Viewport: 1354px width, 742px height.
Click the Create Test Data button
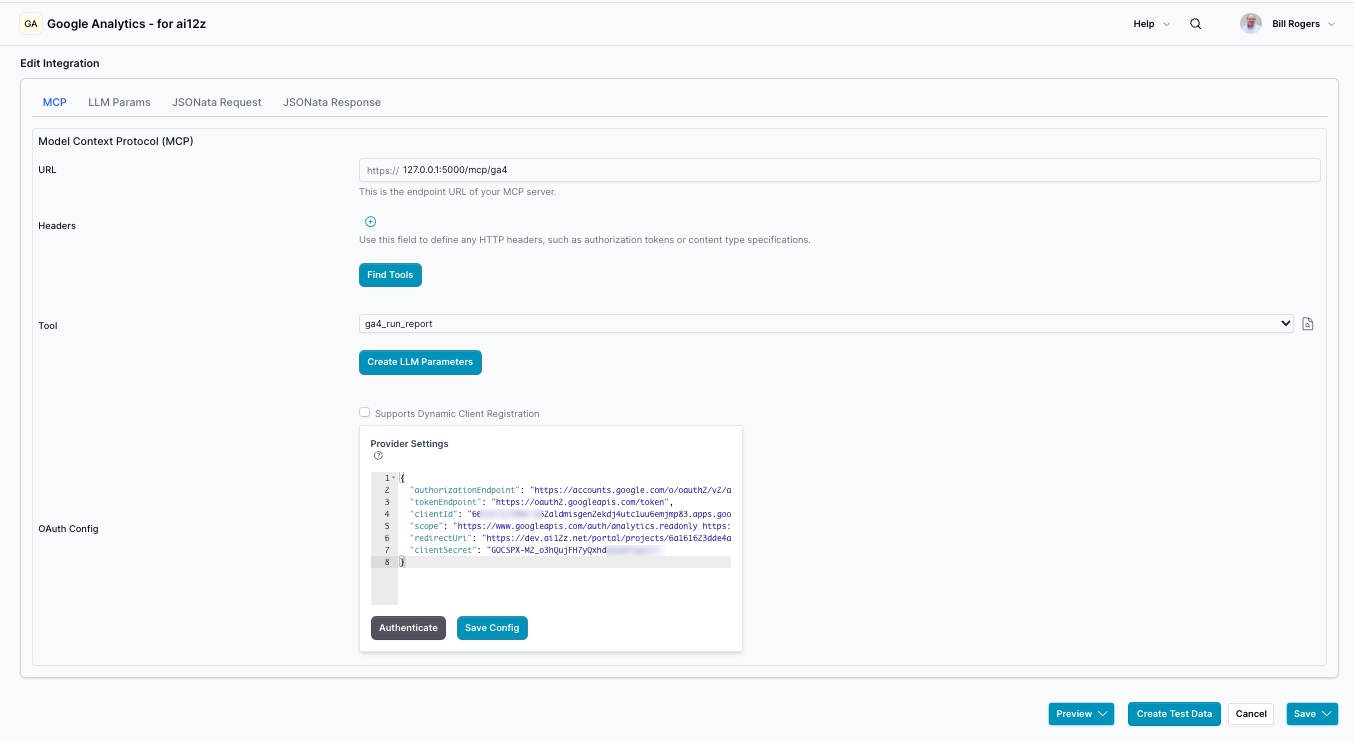coord(1174,714)
